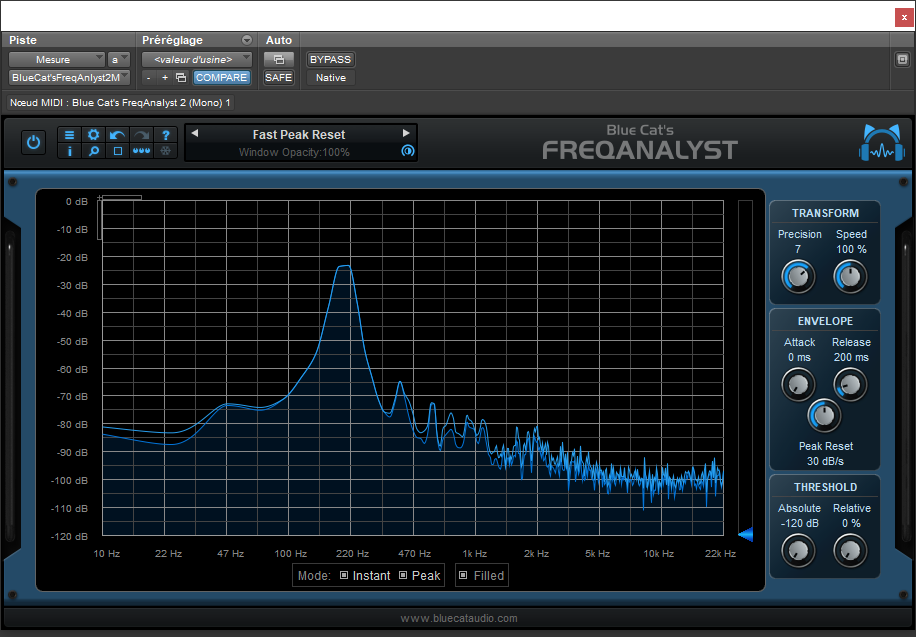The height and width of the screenshot is (637, 916).
Task: Click the Window Opacity:100% text
Action: tap(294, 152)
